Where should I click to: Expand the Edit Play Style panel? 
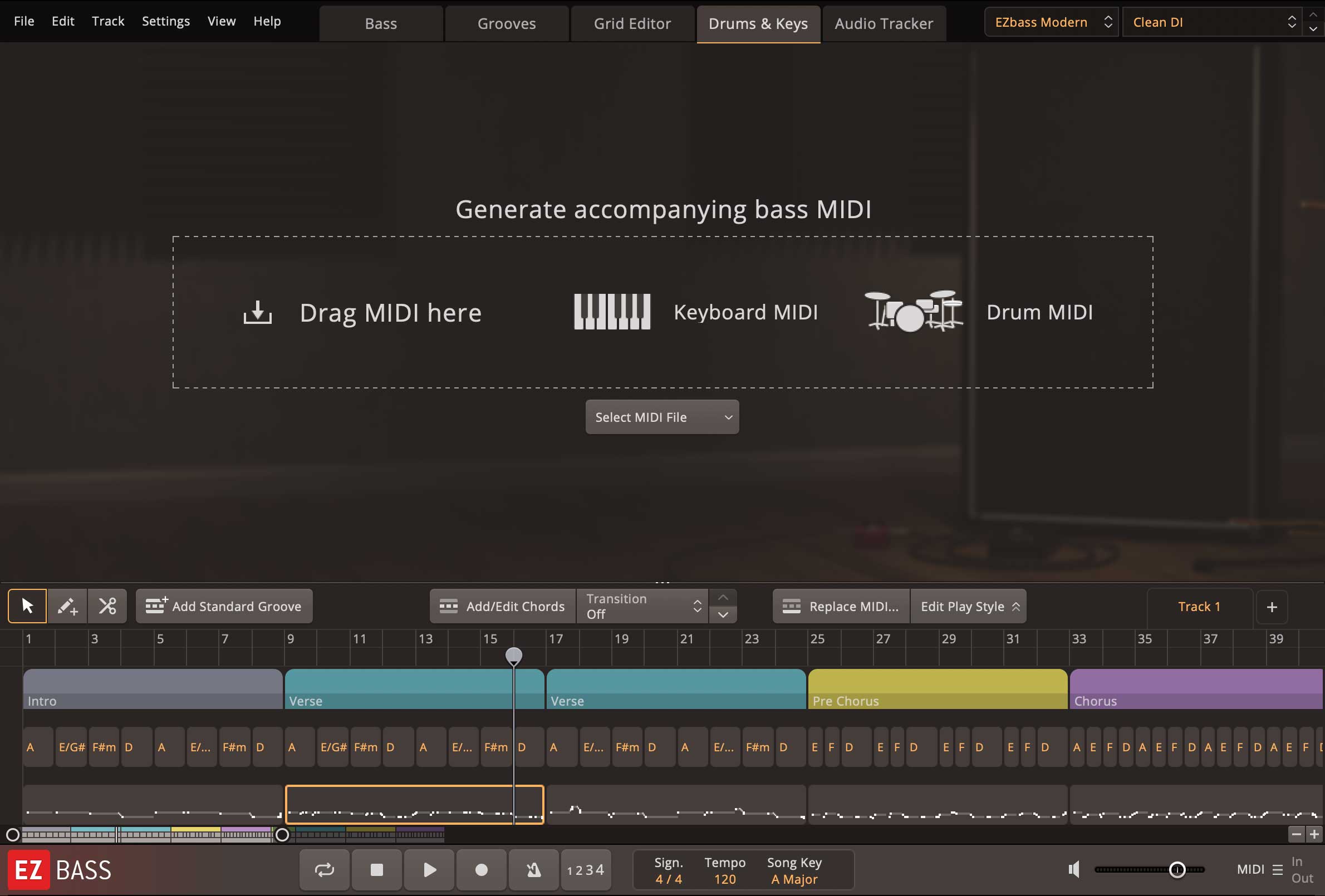point(968,607)
